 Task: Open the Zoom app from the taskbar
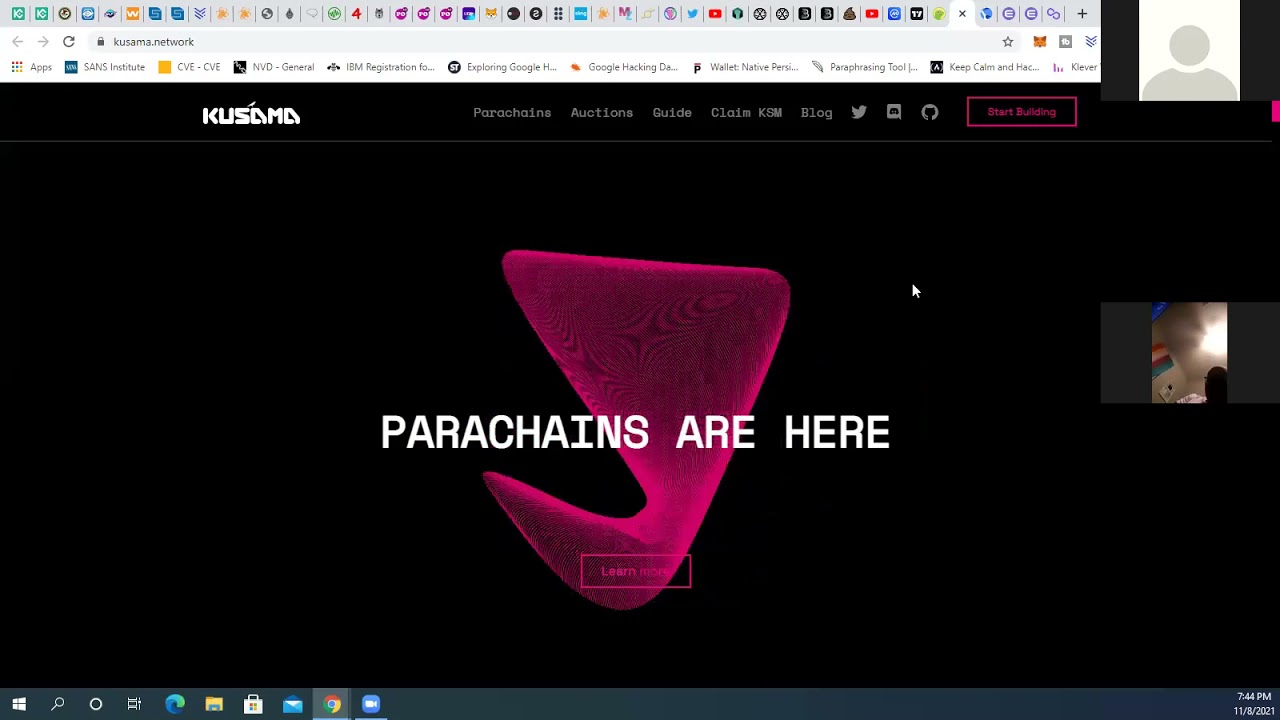pyautogui.click(x=371, y=705)
